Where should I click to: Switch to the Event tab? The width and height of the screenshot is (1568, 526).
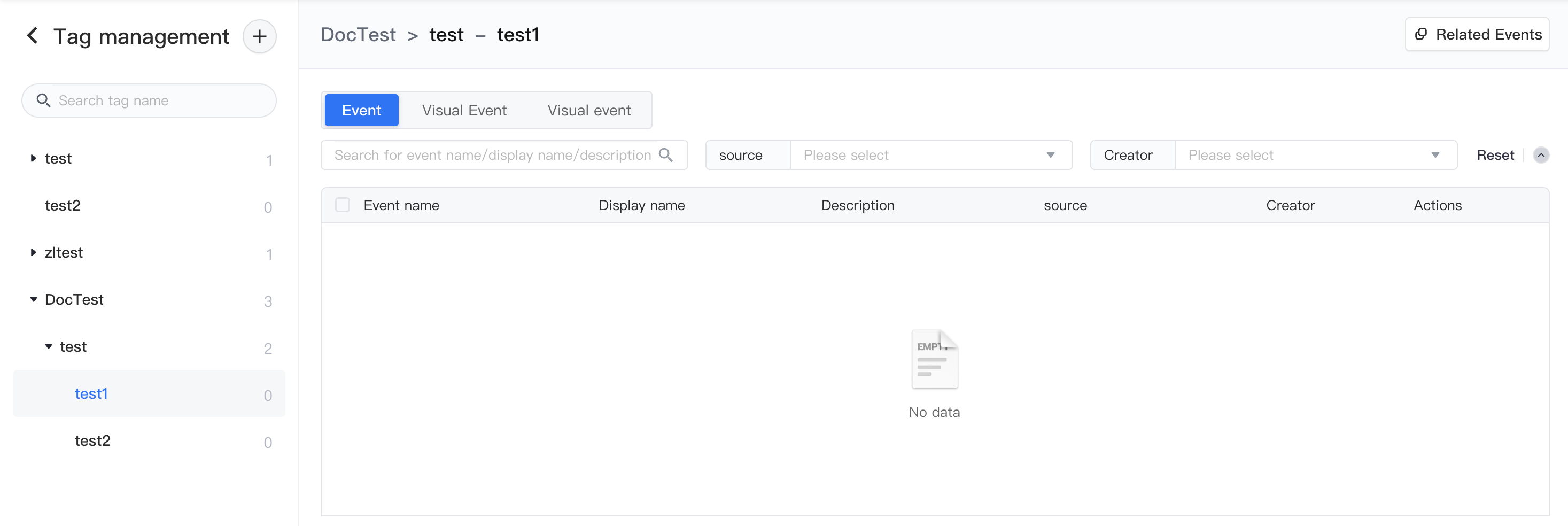(x=362, y=110)
